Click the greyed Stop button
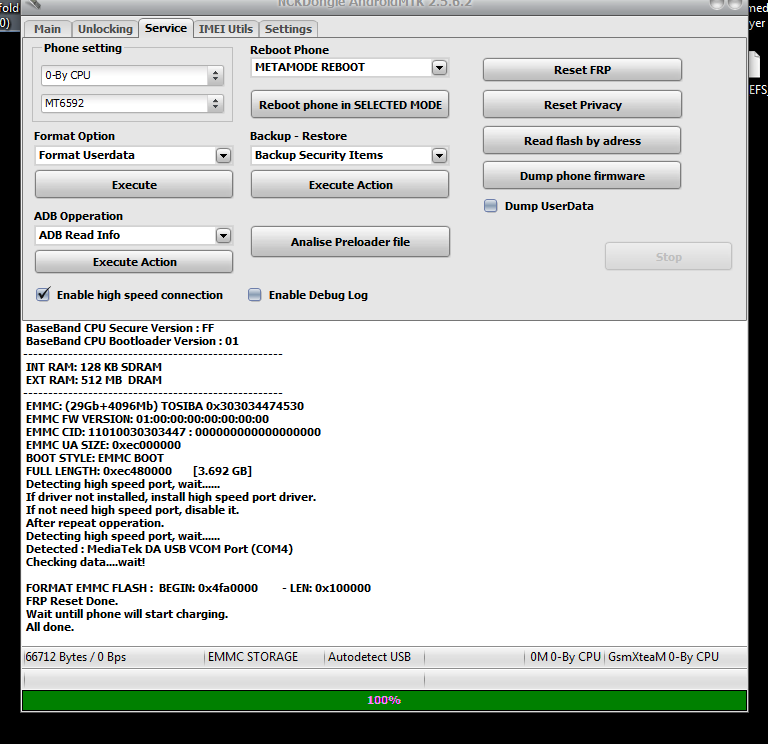The width and height of the screenshot is (768, 744). (x=669, y=257)
